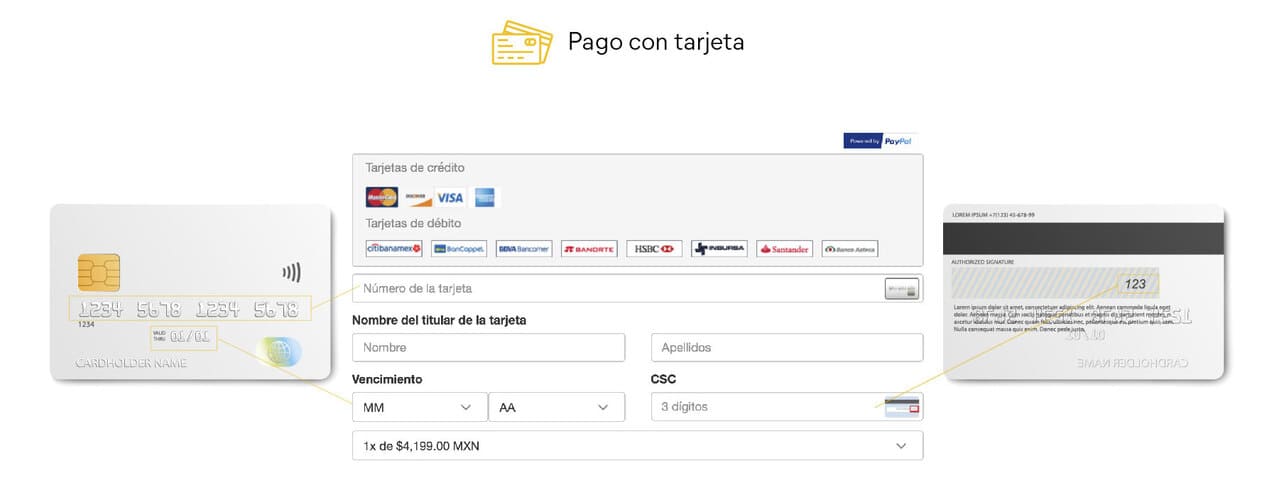Open the AA expiration year dropdown

pos(556,407)
